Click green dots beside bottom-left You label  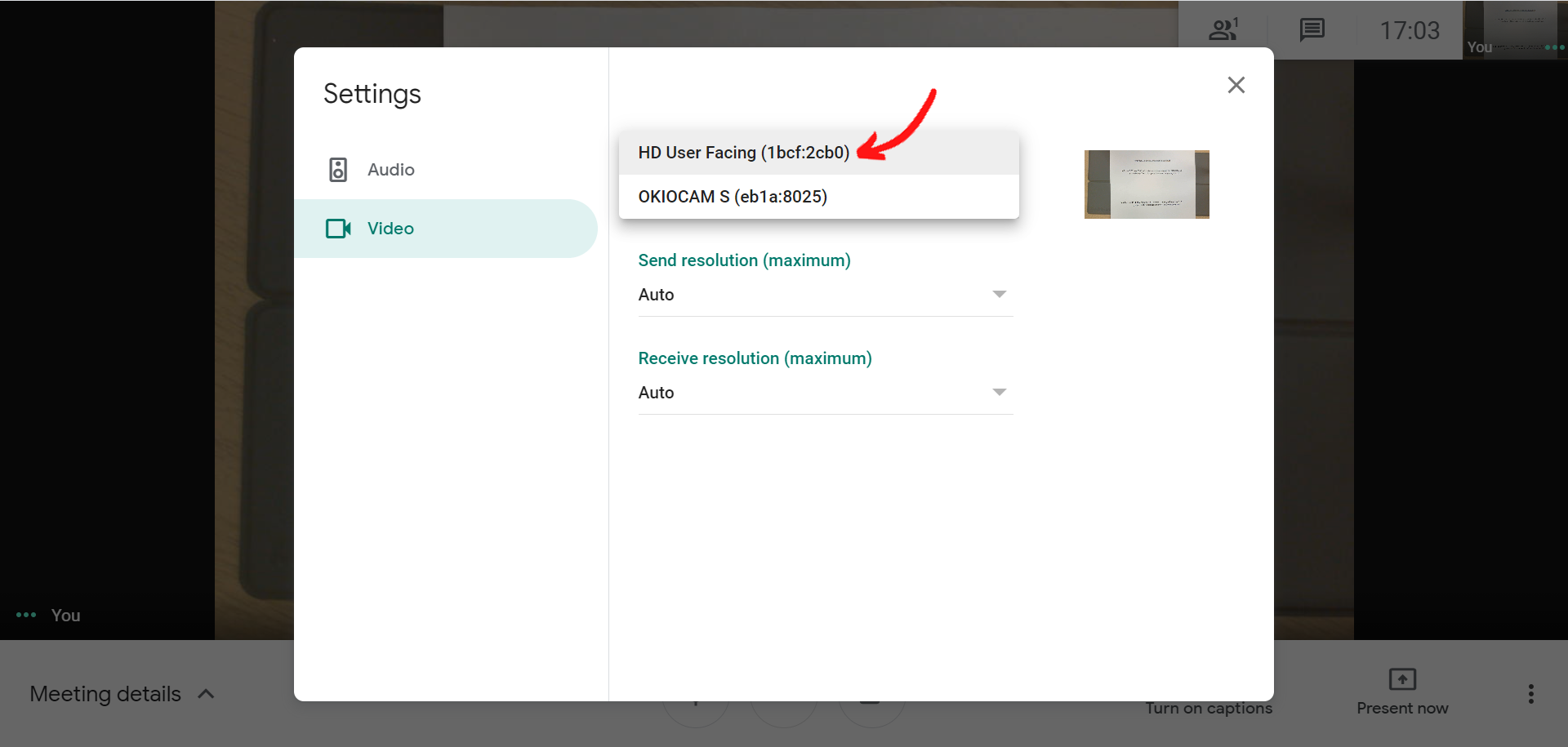click(x=26, y=615)
